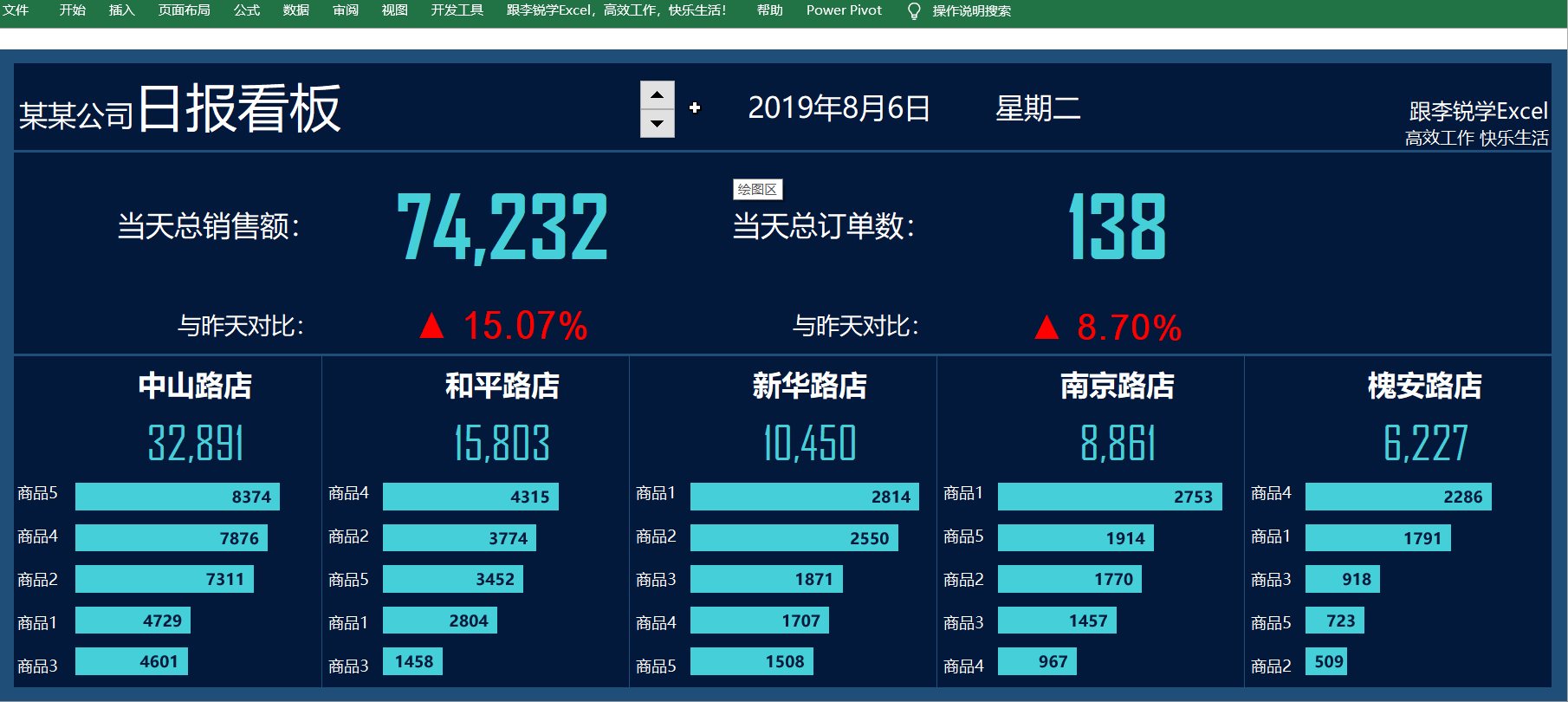Image resolution: width=1568 pixels, height=702 pixels.
Task: Select the bar showing 3774
Action: (x=459, y=538)
